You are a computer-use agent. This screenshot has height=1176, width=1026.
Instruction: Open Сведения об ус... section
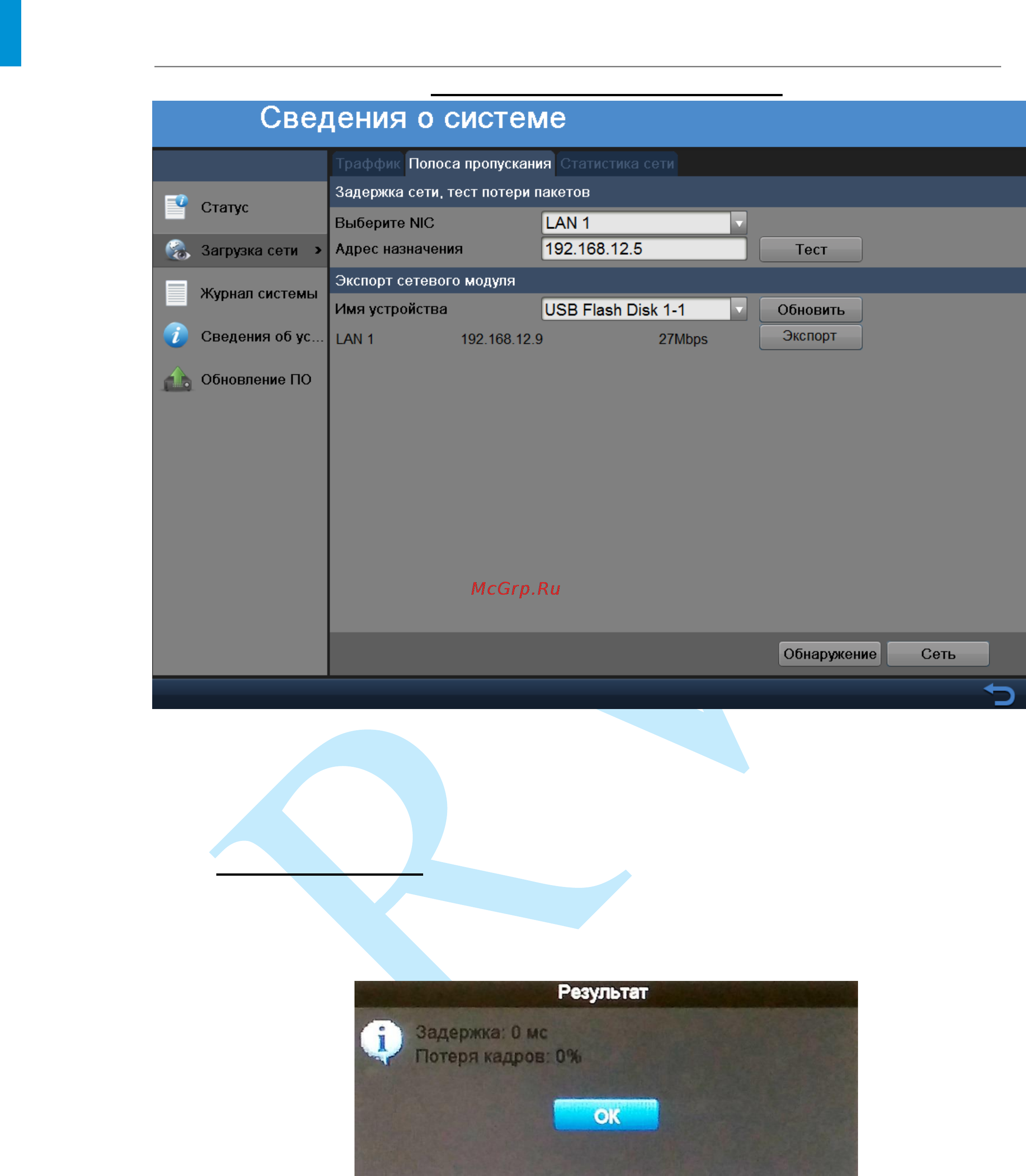tap(240, 336)
